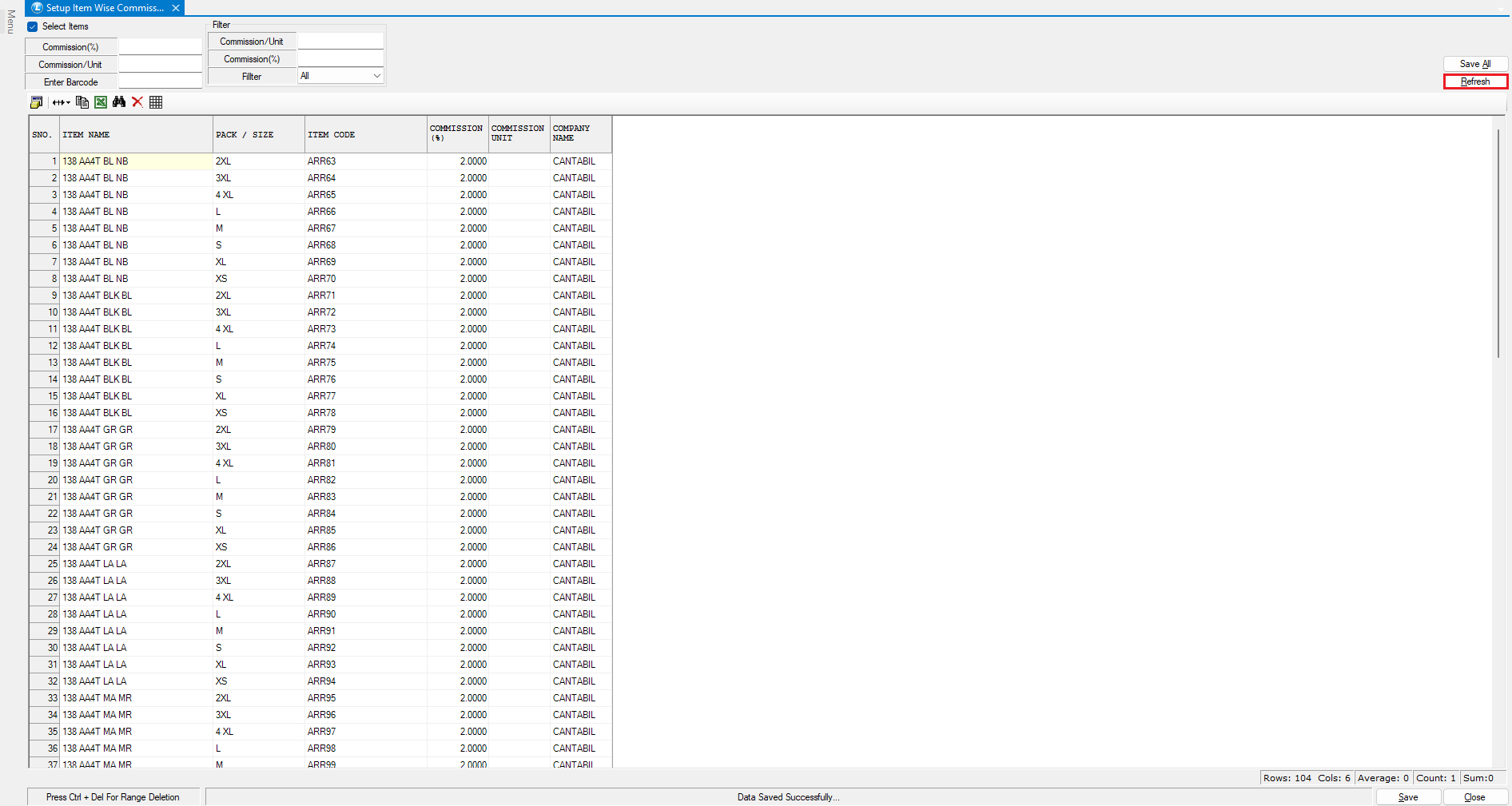Image resolution: width=1512 pixels, height=806 pixels.
Task: Export the grid to Excel
Action: click(x=101, y=102)
